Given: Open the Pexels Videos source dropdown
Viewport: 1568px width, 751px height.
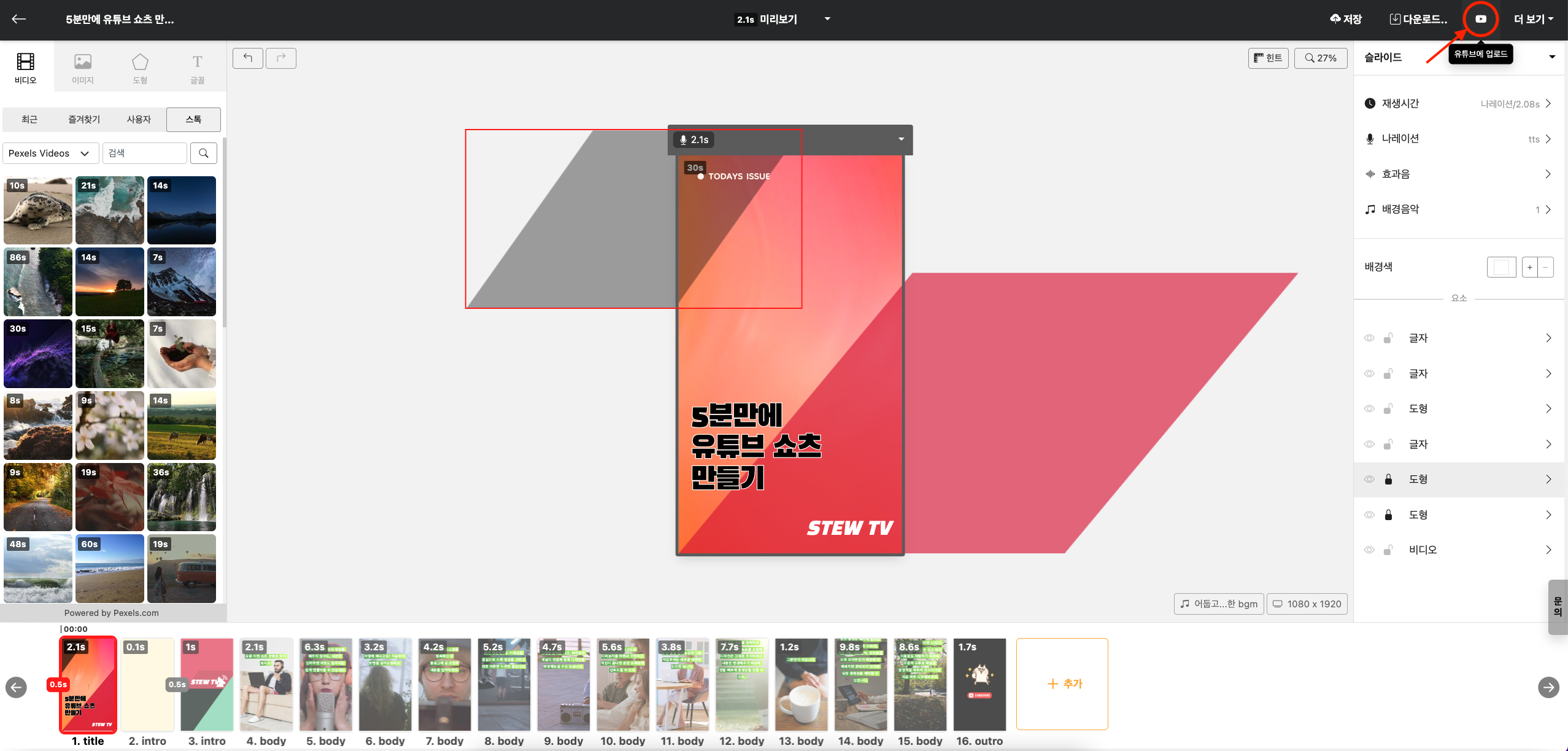Looking at the screenshot, I should (51, 154).
